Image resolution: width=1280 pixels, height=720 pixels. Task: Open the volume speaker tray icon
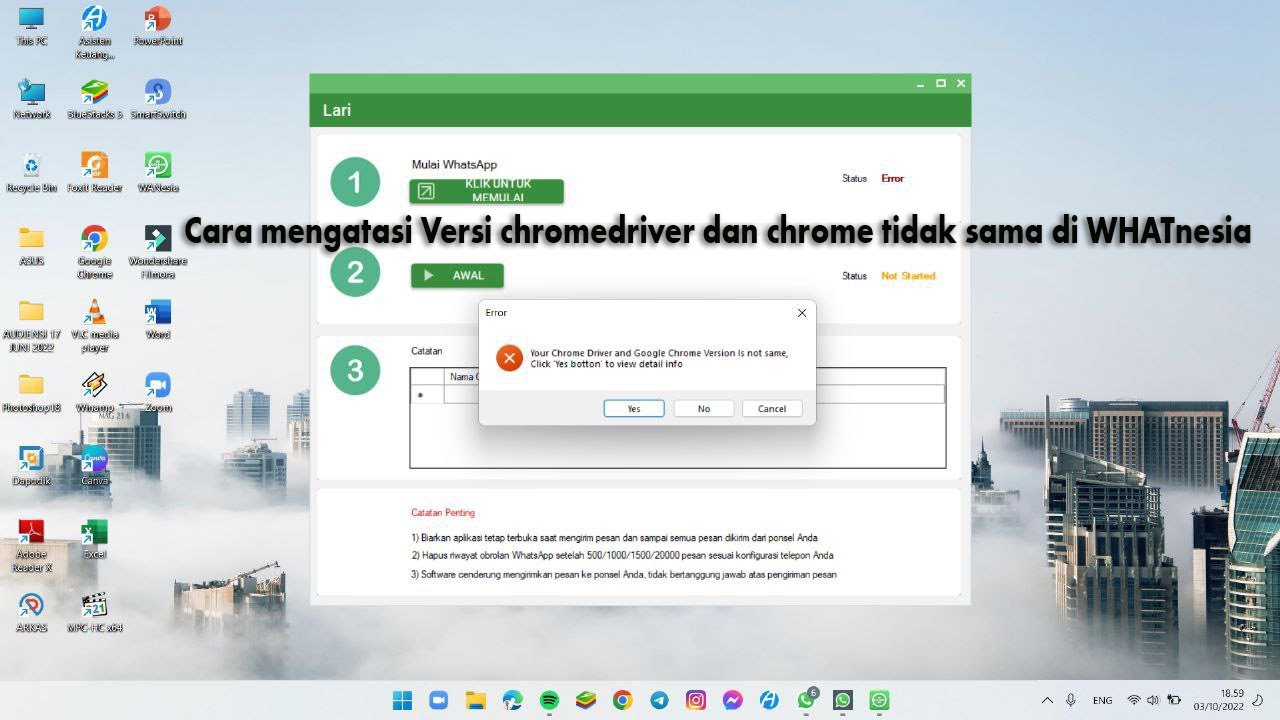(1153, 700)
